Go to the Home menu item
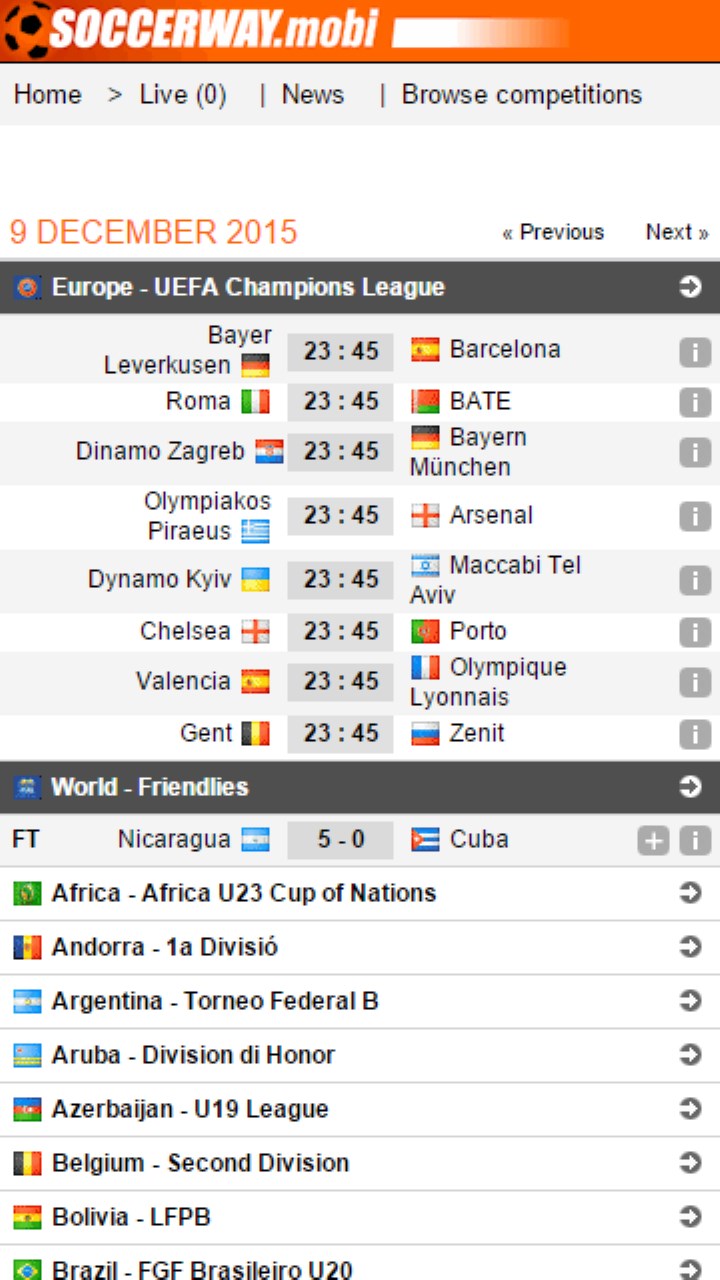 (47, 95)
